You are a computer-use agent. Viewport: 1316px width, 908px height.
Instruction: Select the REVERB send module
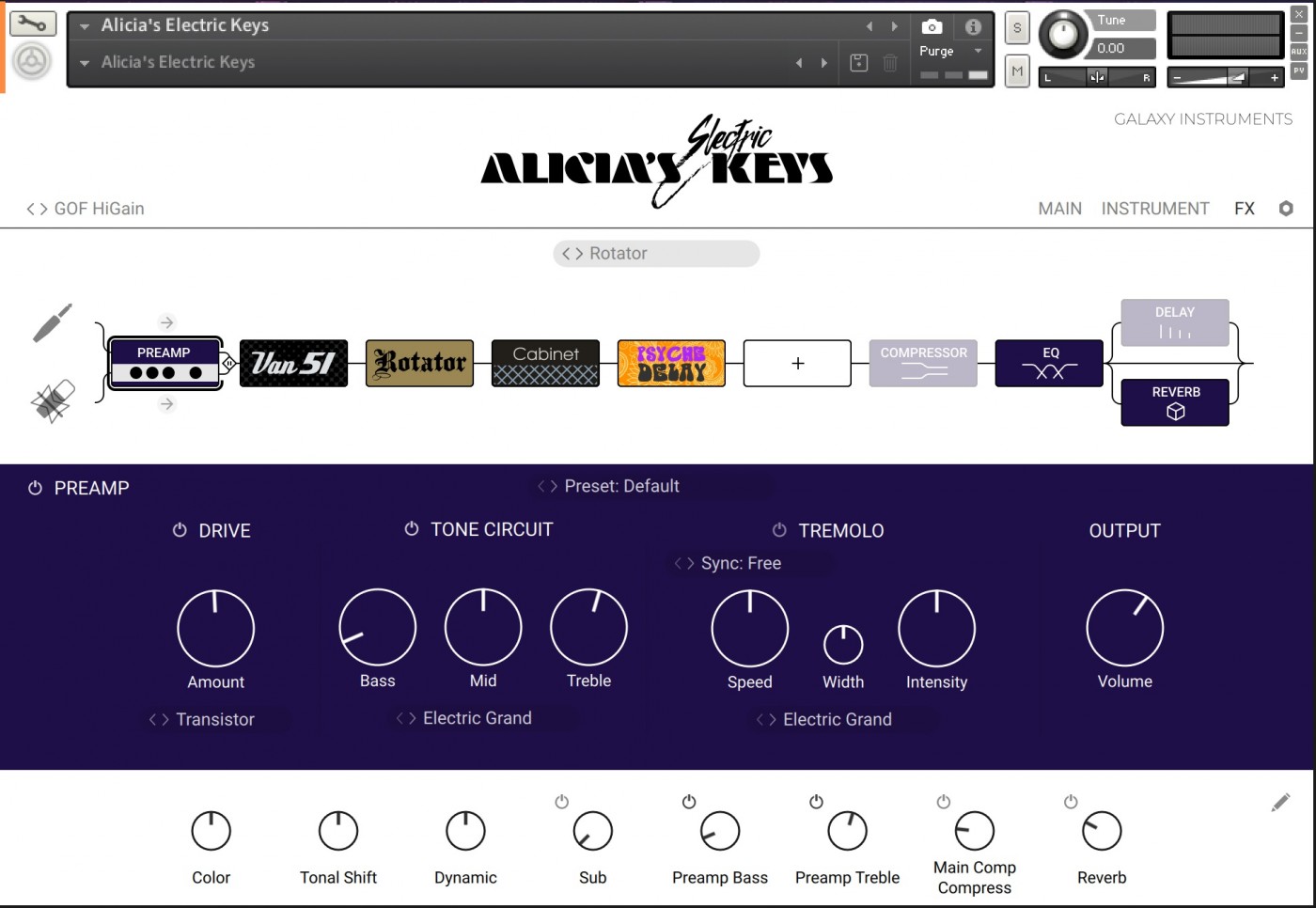coord(1175,402)
